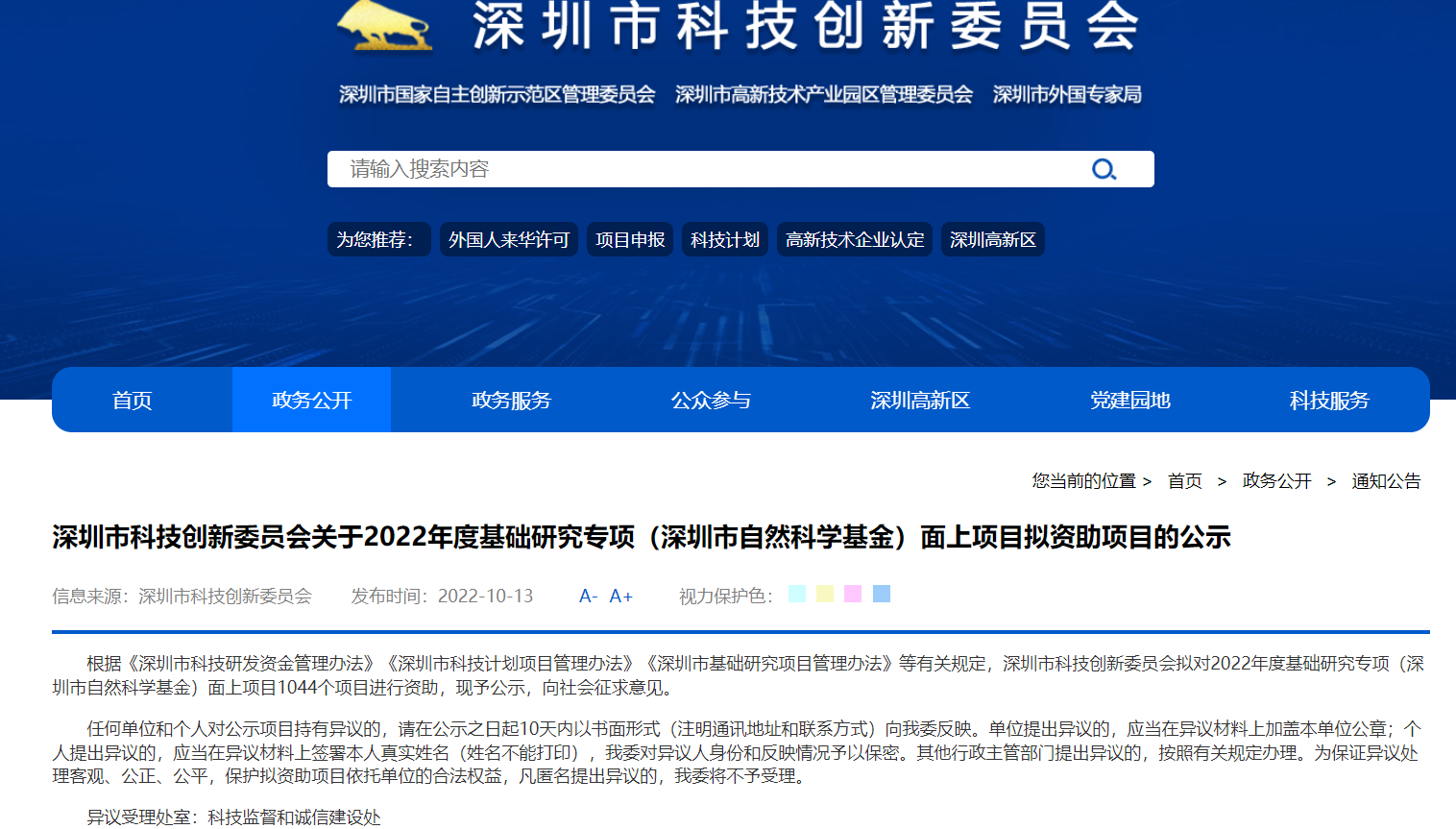Open the 党建园地 navigation tab

click(x=1130, y=401)
